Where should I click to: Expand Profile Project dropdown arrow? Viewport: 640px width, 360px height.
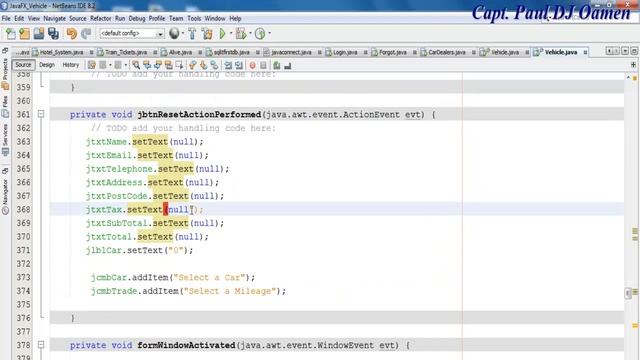[x=269, y=33]
